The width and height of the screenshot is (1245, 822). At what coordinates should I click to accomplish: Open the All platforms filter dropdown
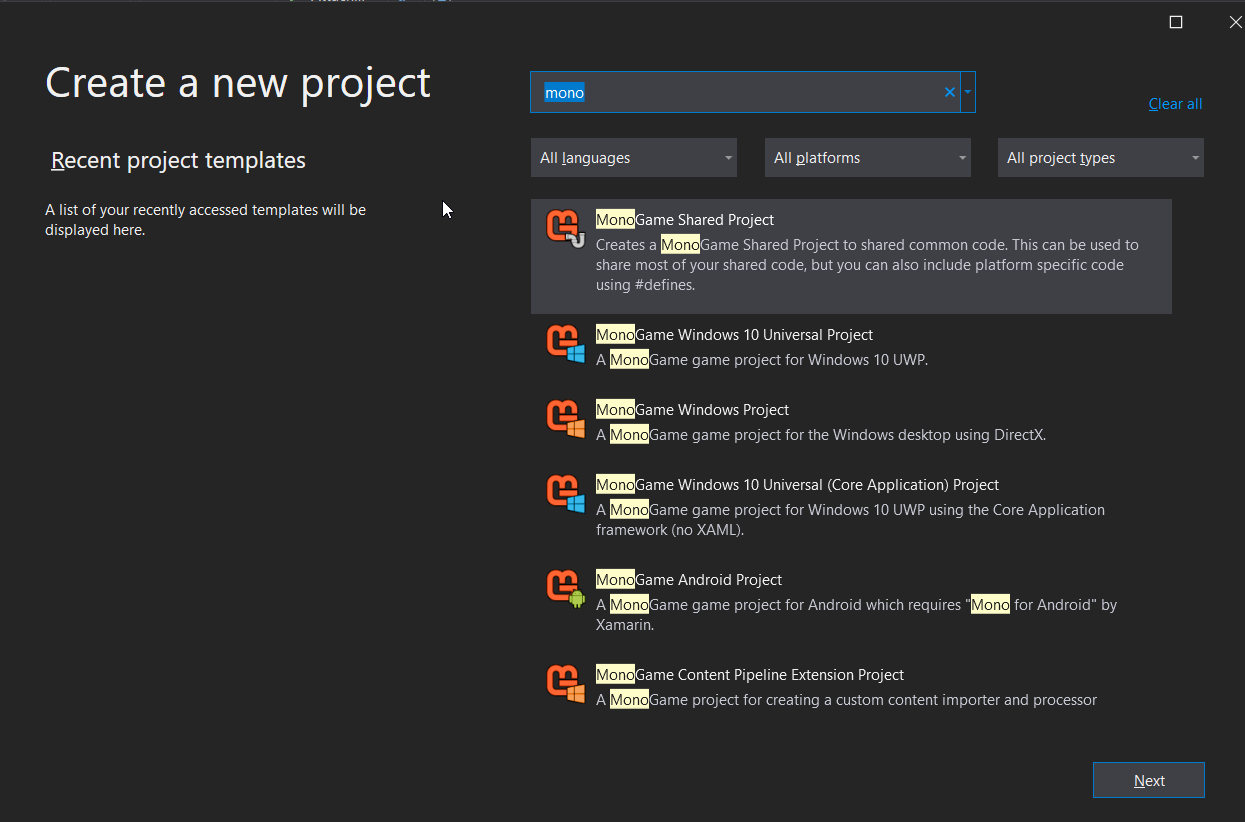click(x=867, y=158)
